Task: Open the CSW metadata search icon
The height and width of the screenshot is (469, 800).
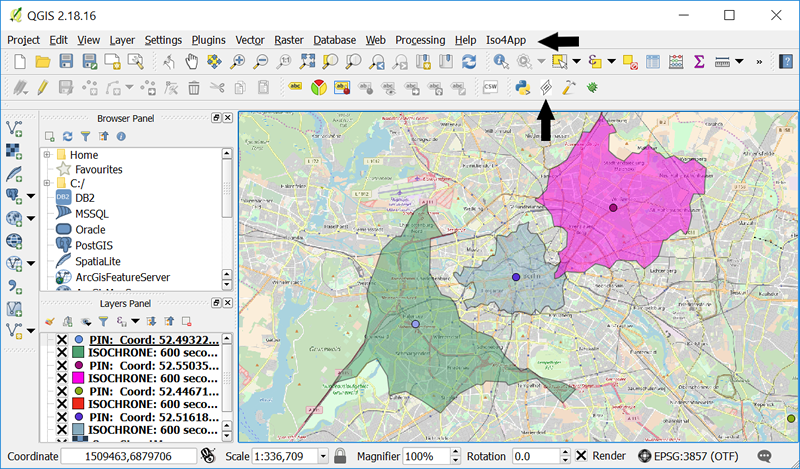Action: (490, 87)
